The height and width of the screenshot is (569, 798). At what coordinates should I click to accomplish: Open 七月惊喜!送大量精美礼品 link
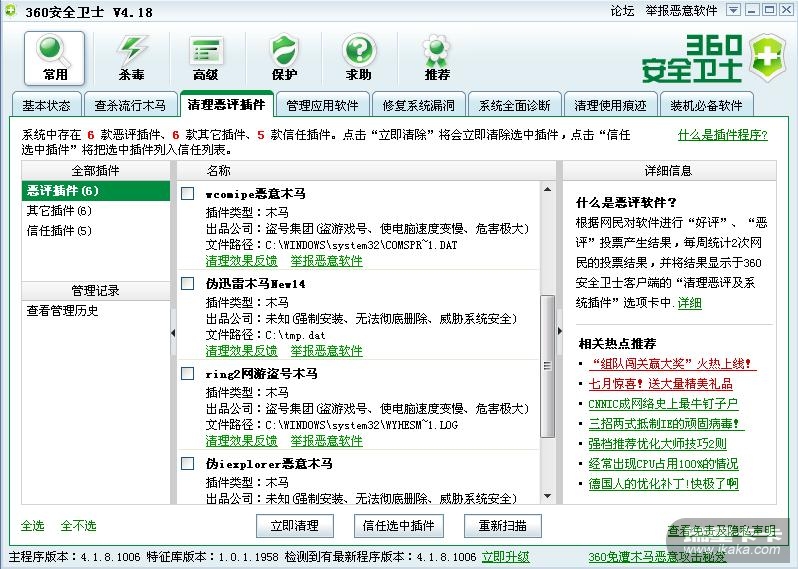[x=661, y=384]
